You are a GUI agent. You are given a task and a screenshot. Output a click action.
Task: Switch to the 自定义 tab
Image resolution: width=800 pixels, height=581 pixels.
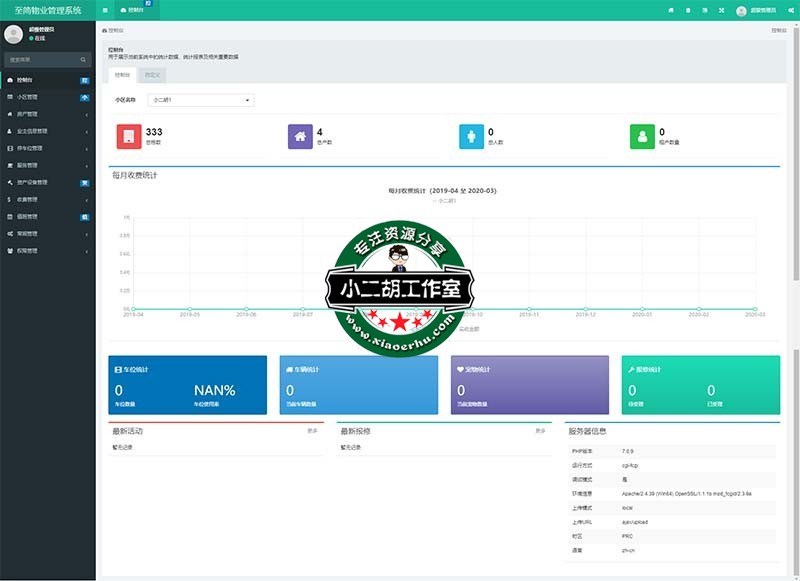pyautogui.click(x=151, y=75)
